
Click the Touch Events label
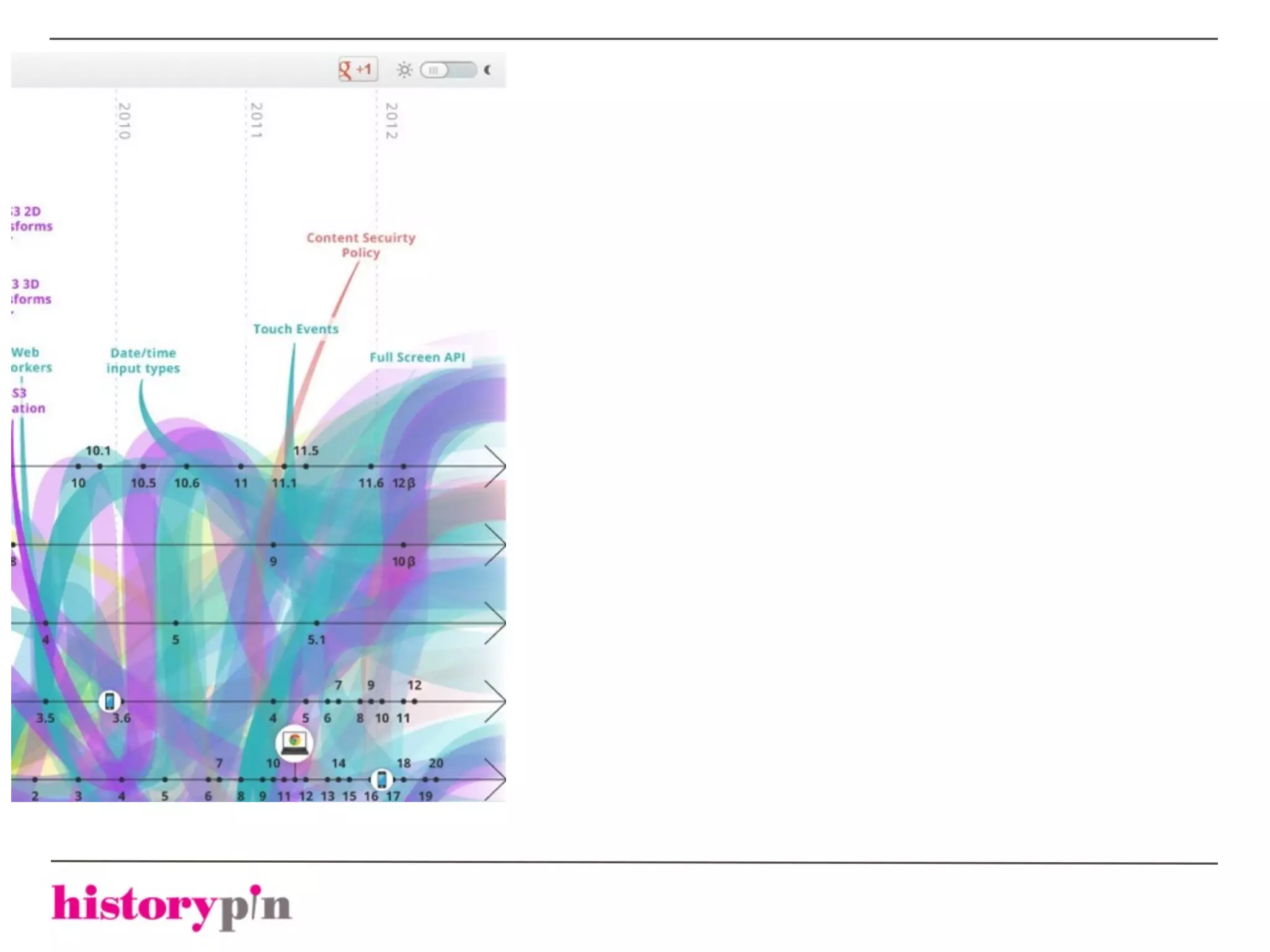point(296,329)
